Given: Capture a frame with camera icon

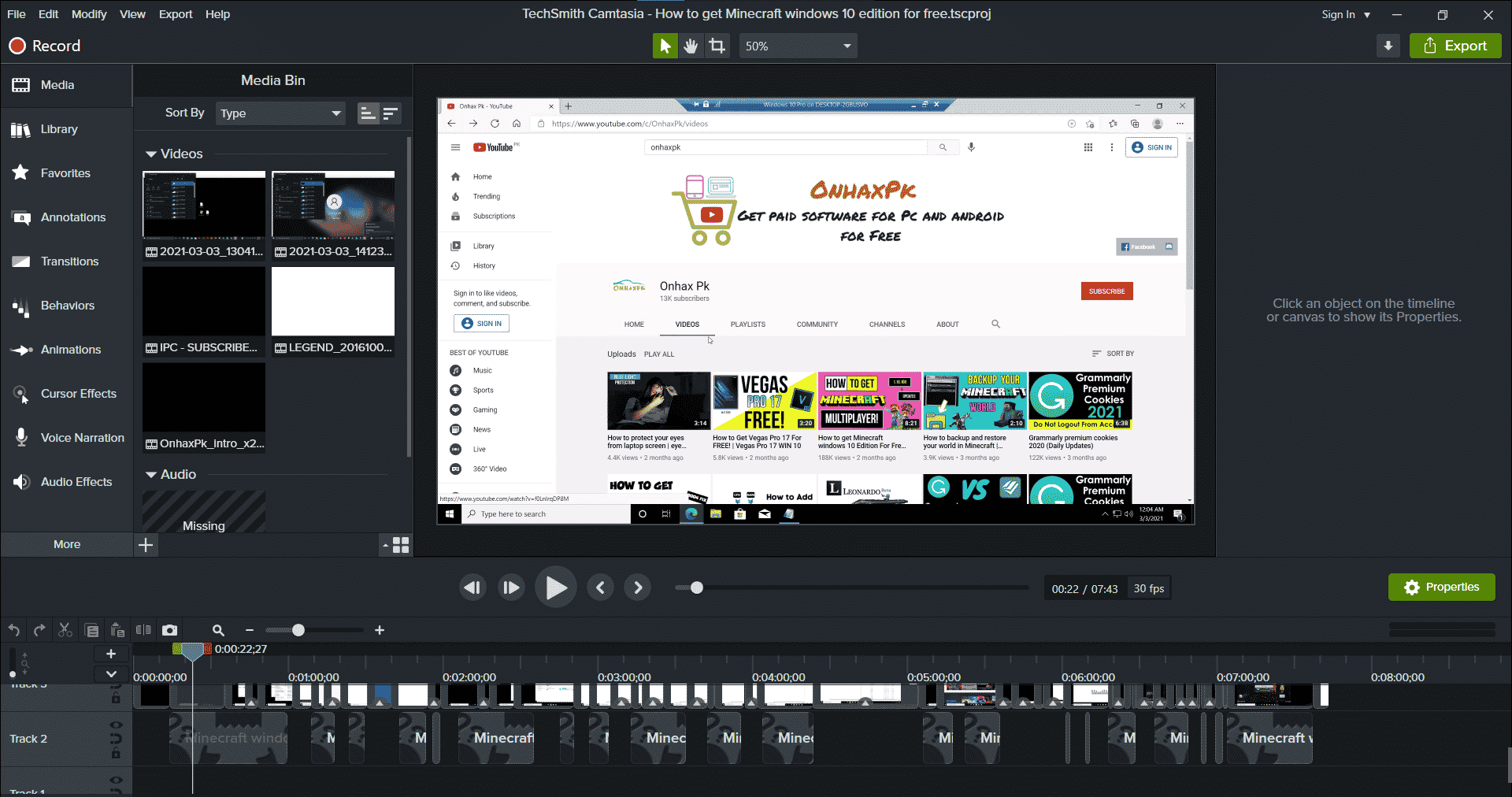Looking at the screenshot, I should point(169,630).
